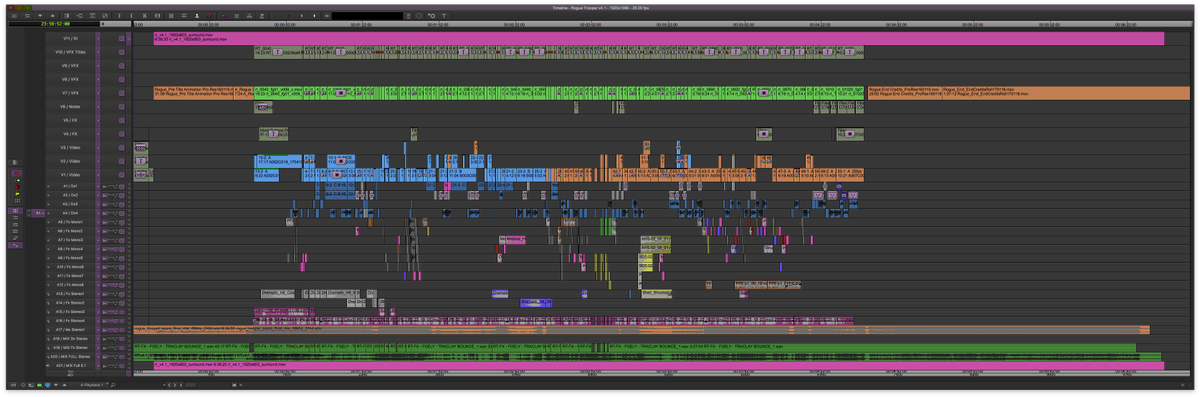The width and height of the screenshot is (1200, 397).
Task: Toggle track selector V9 / VFX
Action: pyautogui.click(x=70, y=66)
